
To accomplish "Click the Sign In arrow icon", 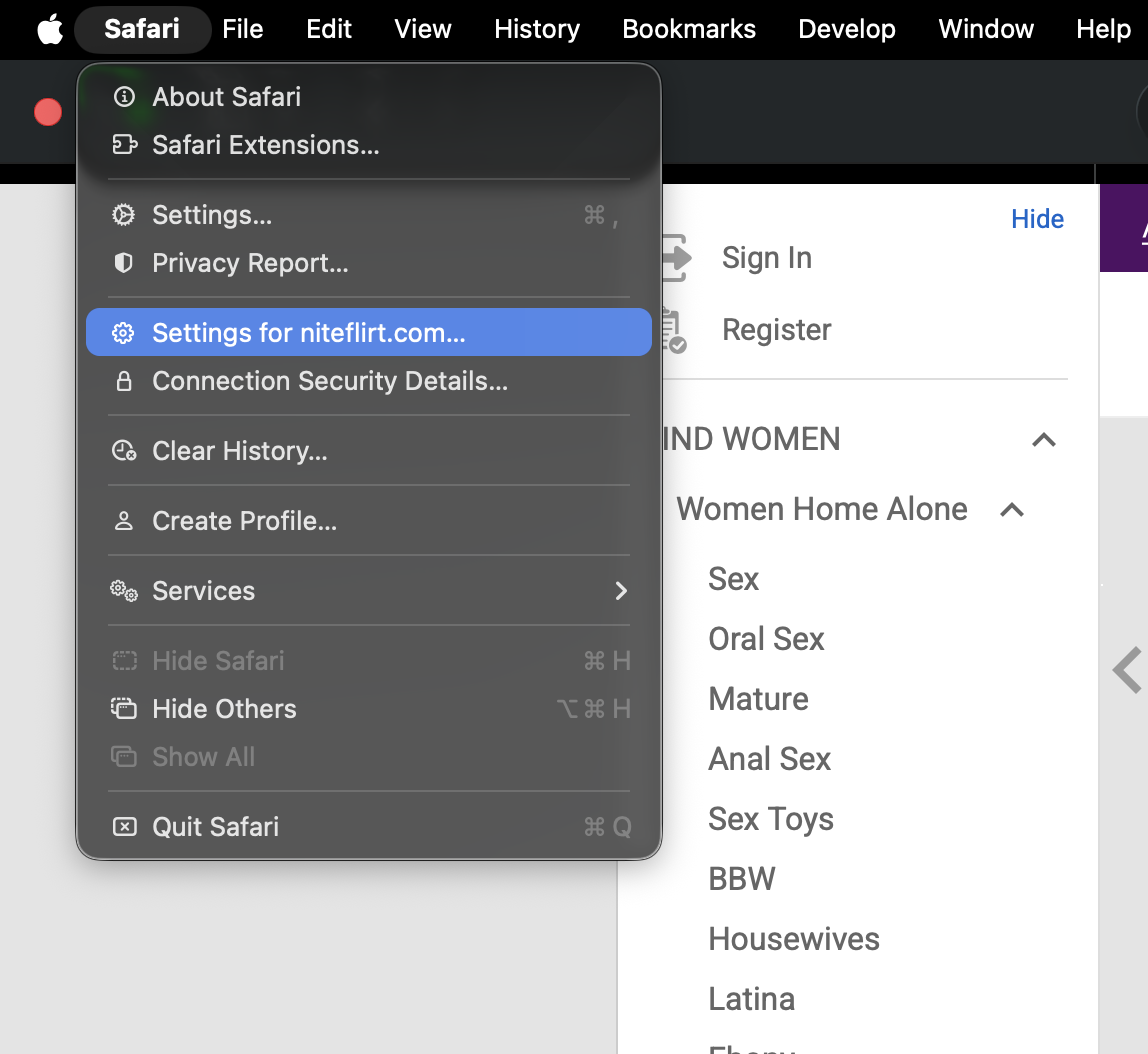I will coord(676,258).
